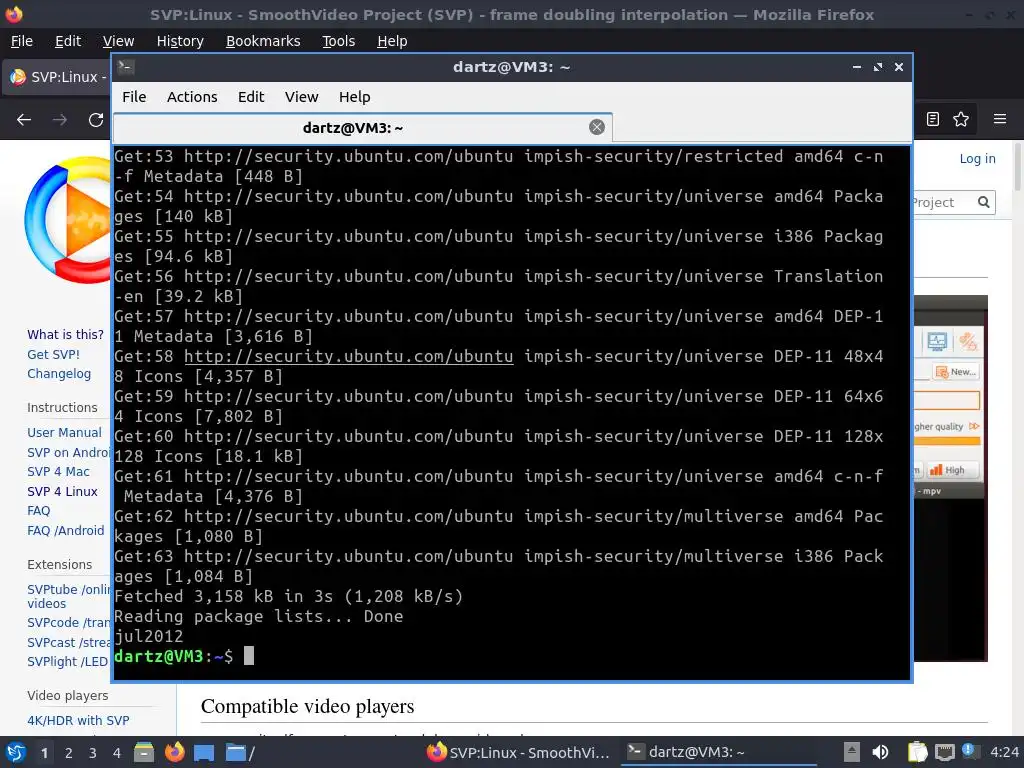Click the removable media eject tray icon
This screenshot has width=1024, height=768.
pos(851,752)
